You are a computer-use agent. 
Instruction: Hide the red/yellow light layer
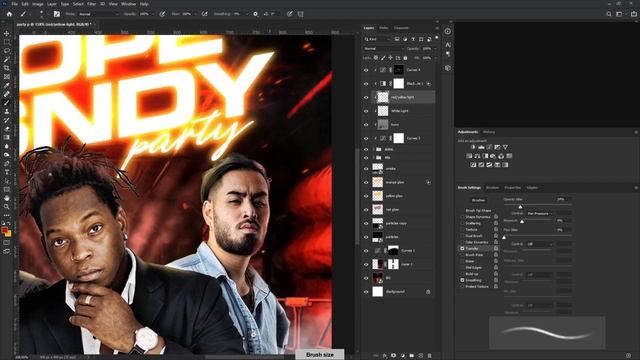tap(366, 97)
